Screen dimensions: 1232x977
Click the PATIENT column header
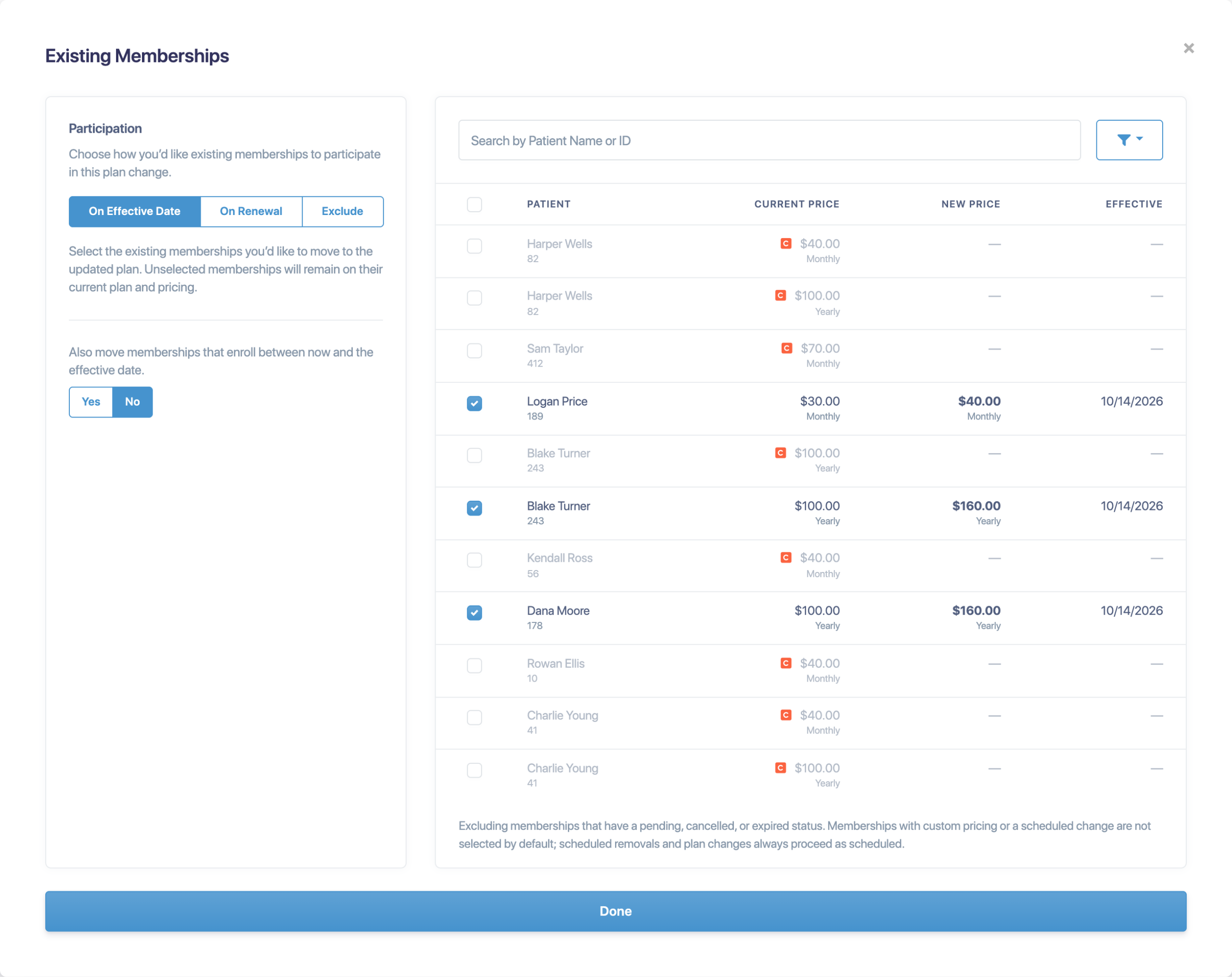[x=549, y=204]
